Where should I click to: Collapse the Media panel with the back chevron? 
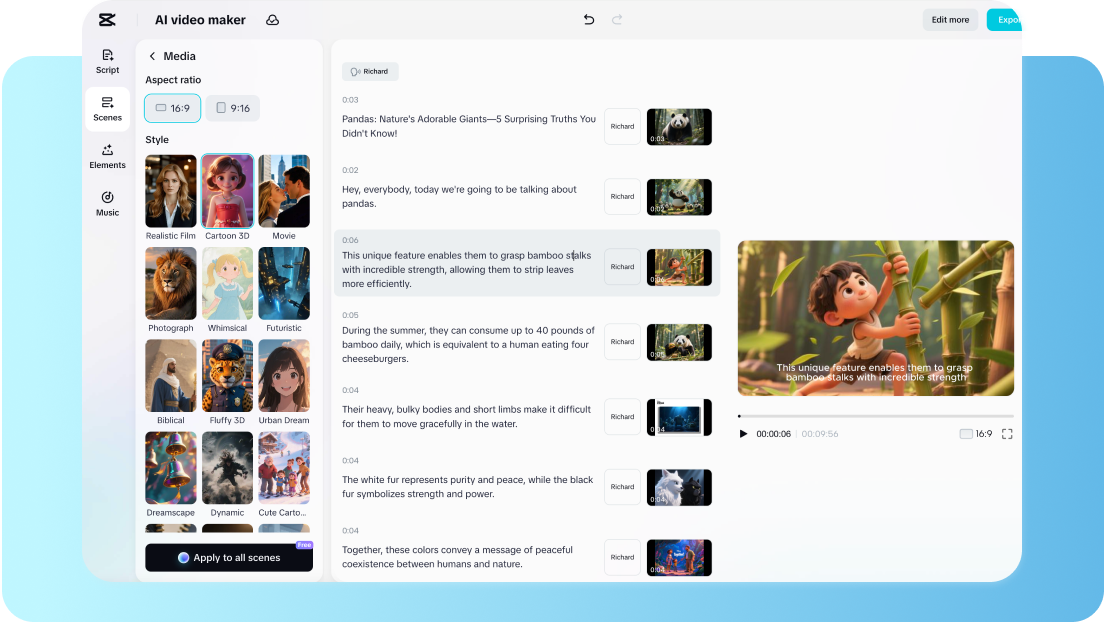pos(151,56)
